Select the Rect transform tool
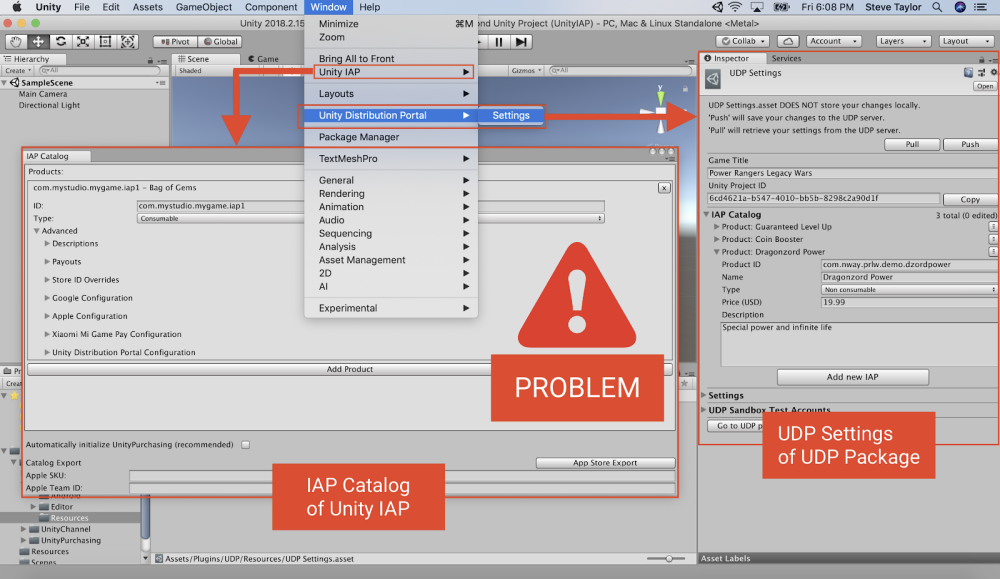 (105, 41)
